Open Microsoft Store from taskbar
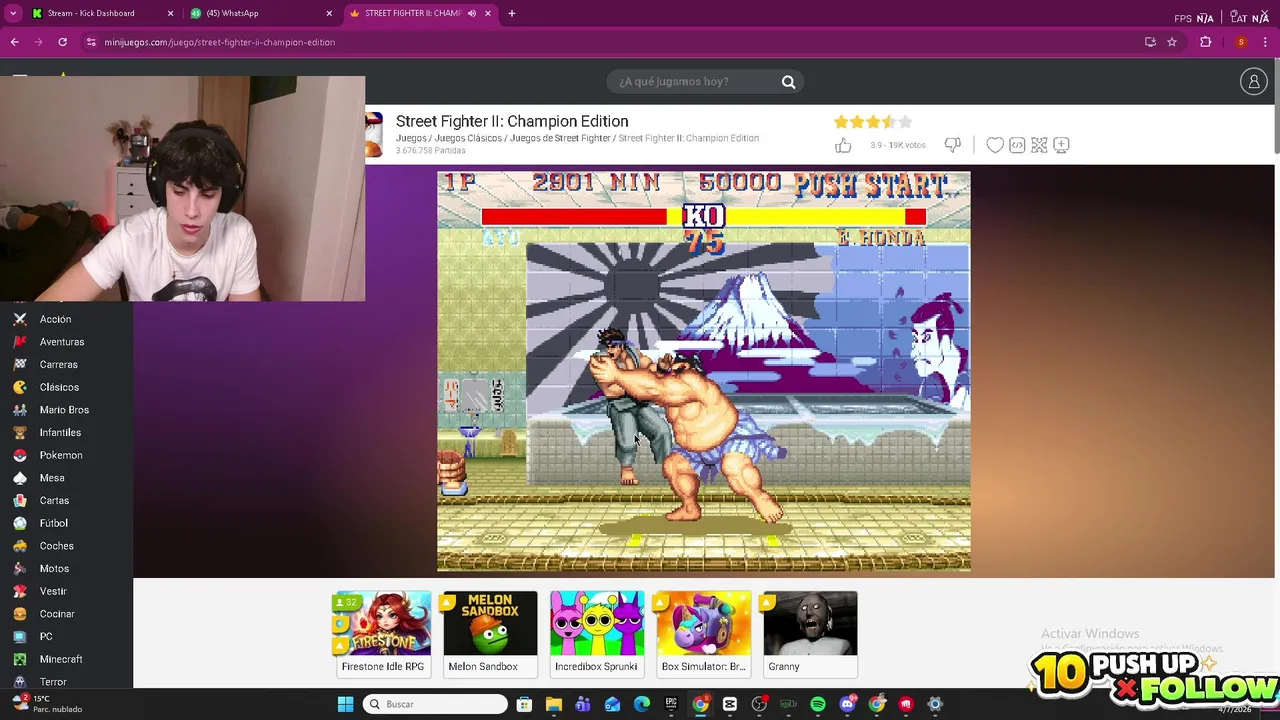Screen dimensions: 1280x720 [x=524, y=704]
